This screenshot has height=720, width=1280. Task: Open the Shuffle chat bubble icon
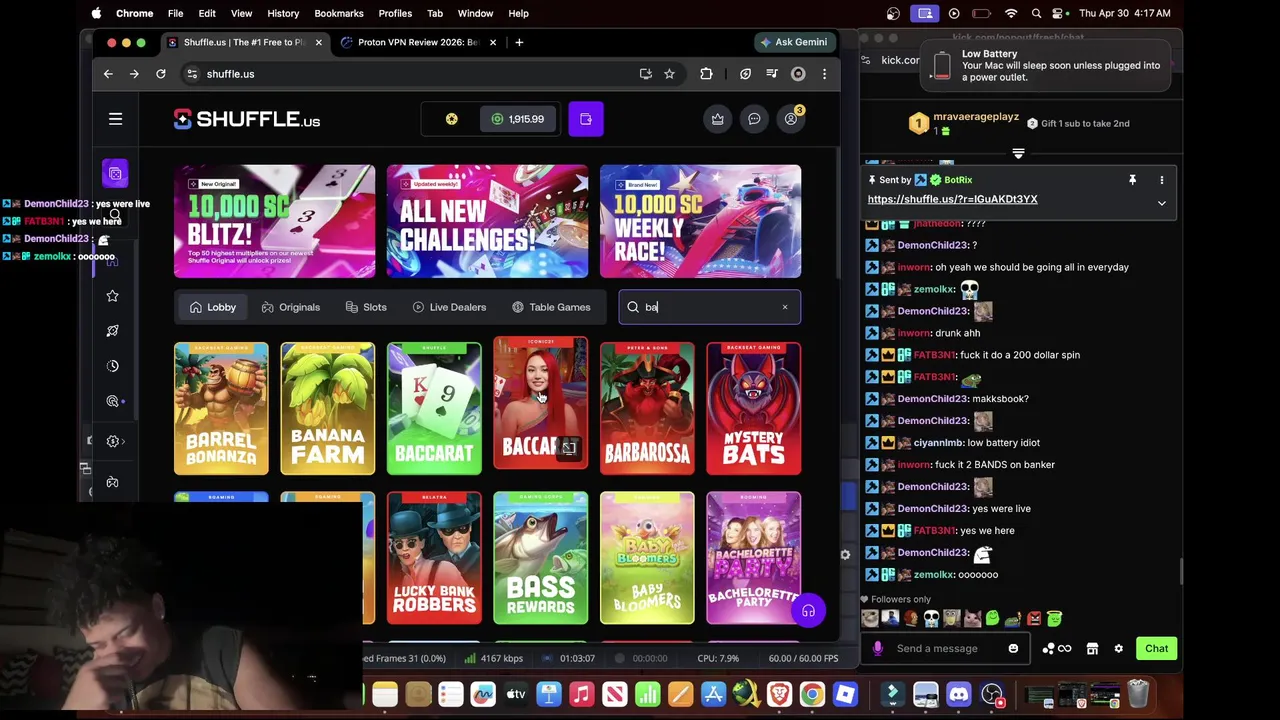point(754,119)
